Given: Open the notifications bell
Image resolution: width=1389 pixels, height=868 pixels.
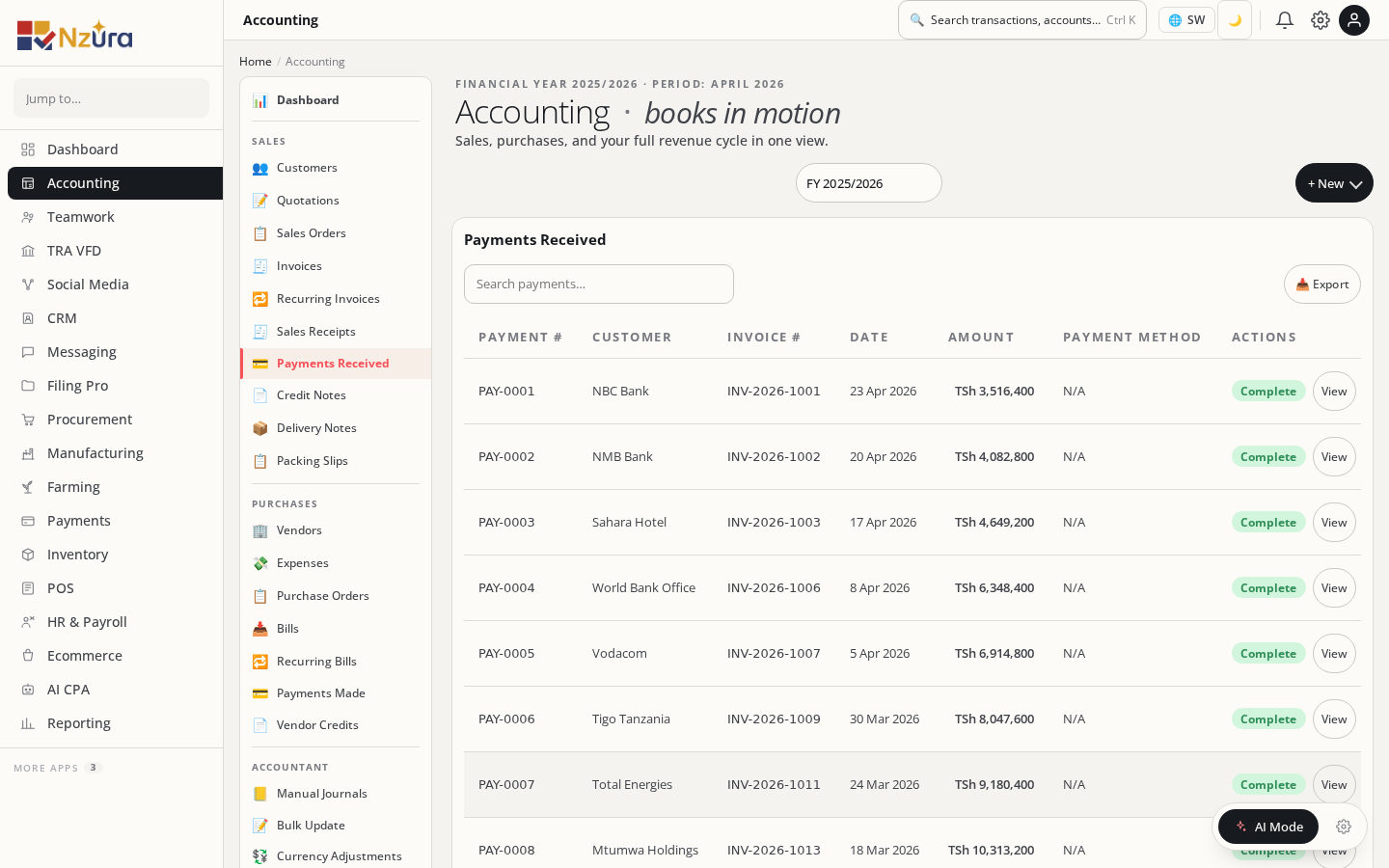Looking at the screenshot, I should [1285, 20].
